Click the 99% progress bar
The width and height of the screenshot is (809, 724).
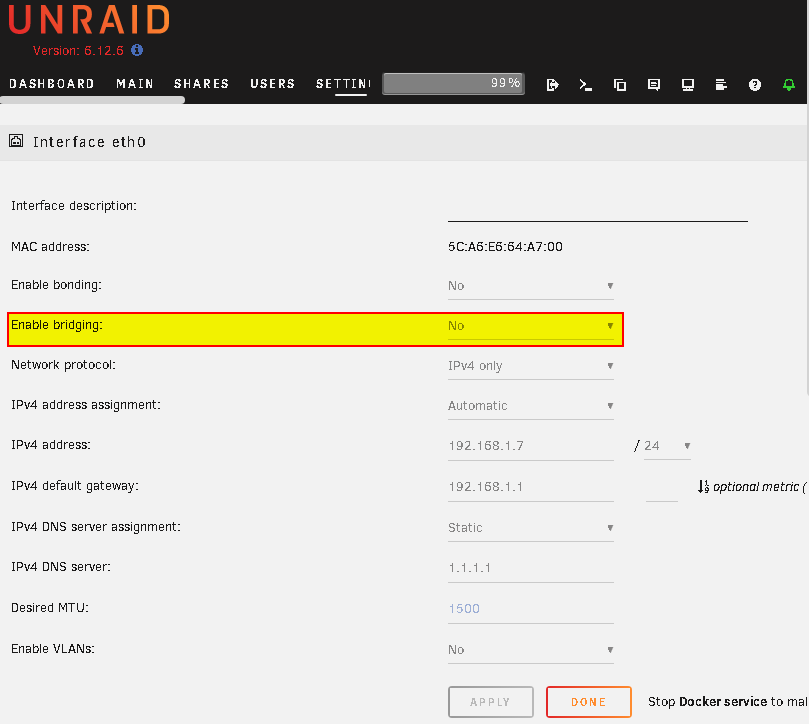(454, 84)
